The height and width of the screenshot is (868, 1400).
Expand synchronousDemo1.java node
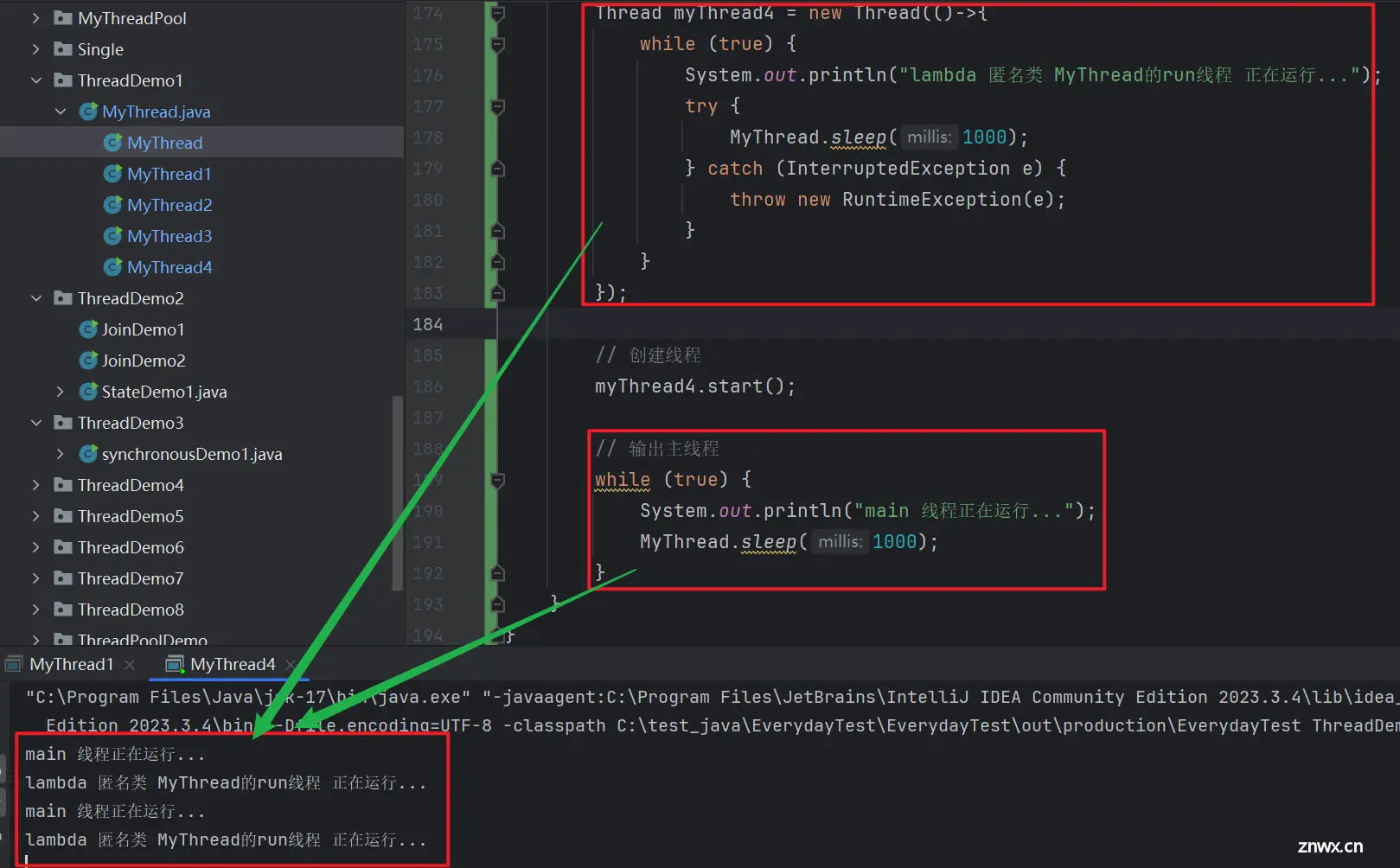point(61,454)
